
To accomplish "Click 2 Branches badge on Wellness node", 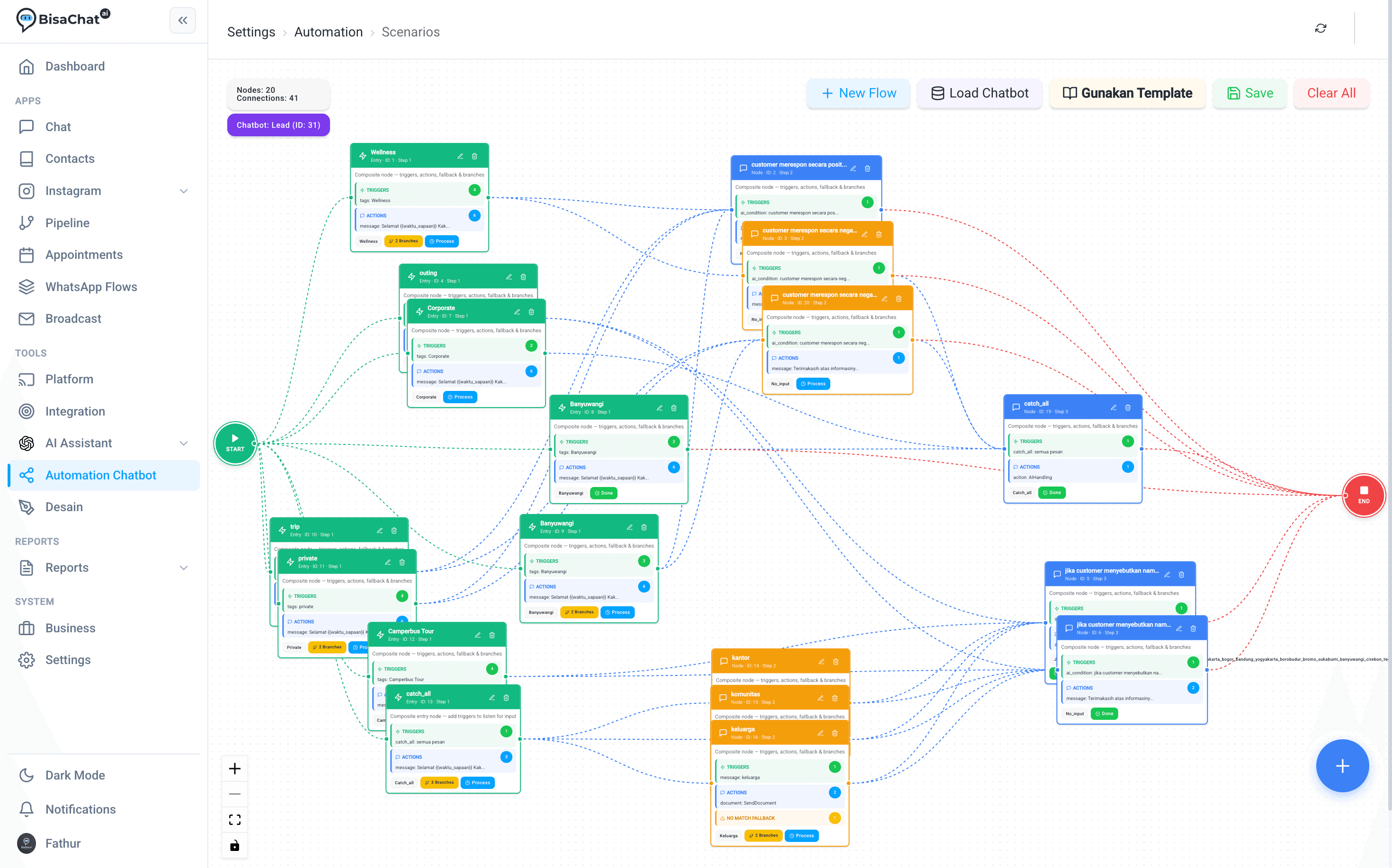I will pos(403,241).
